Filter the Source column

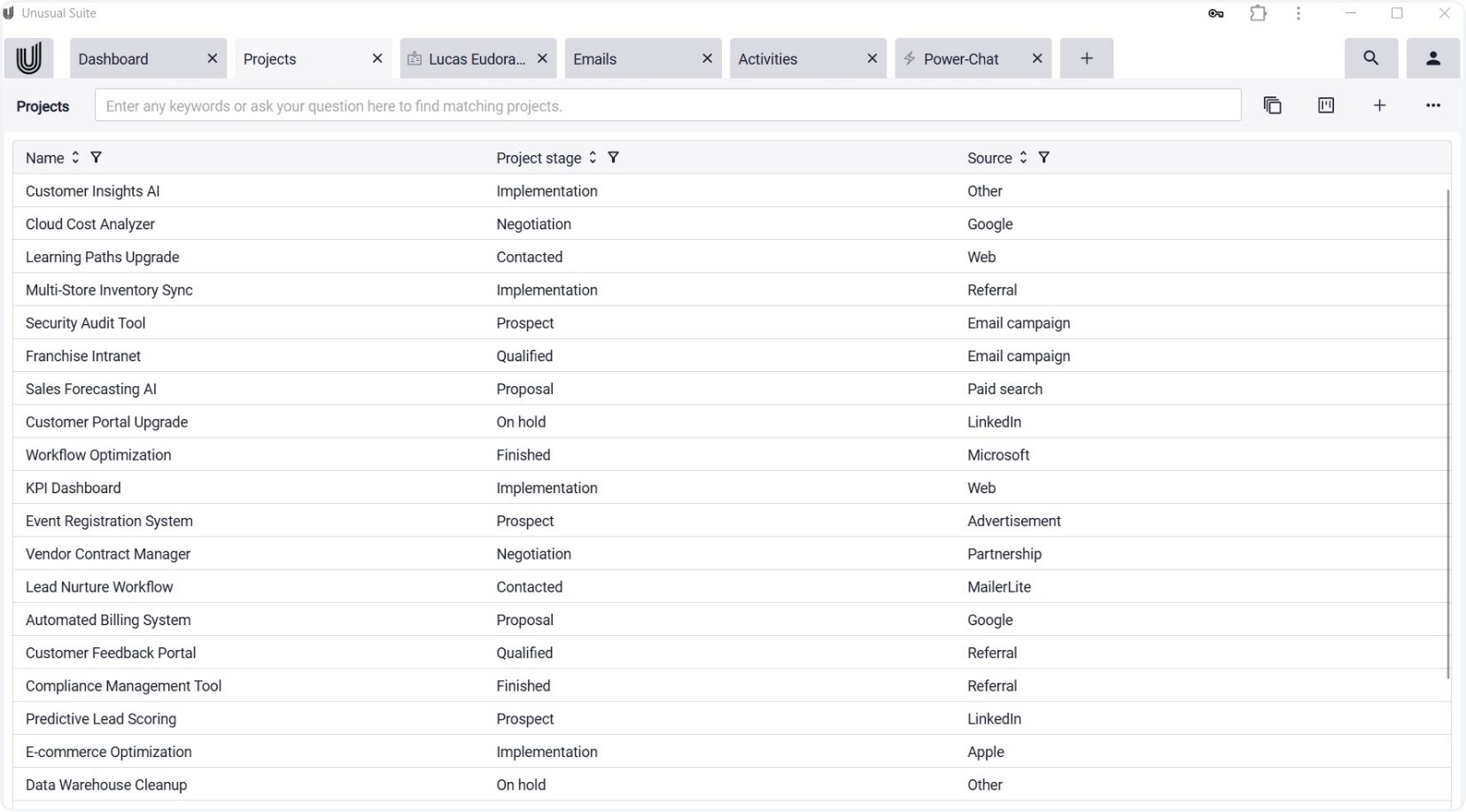tap(1043, 158)
